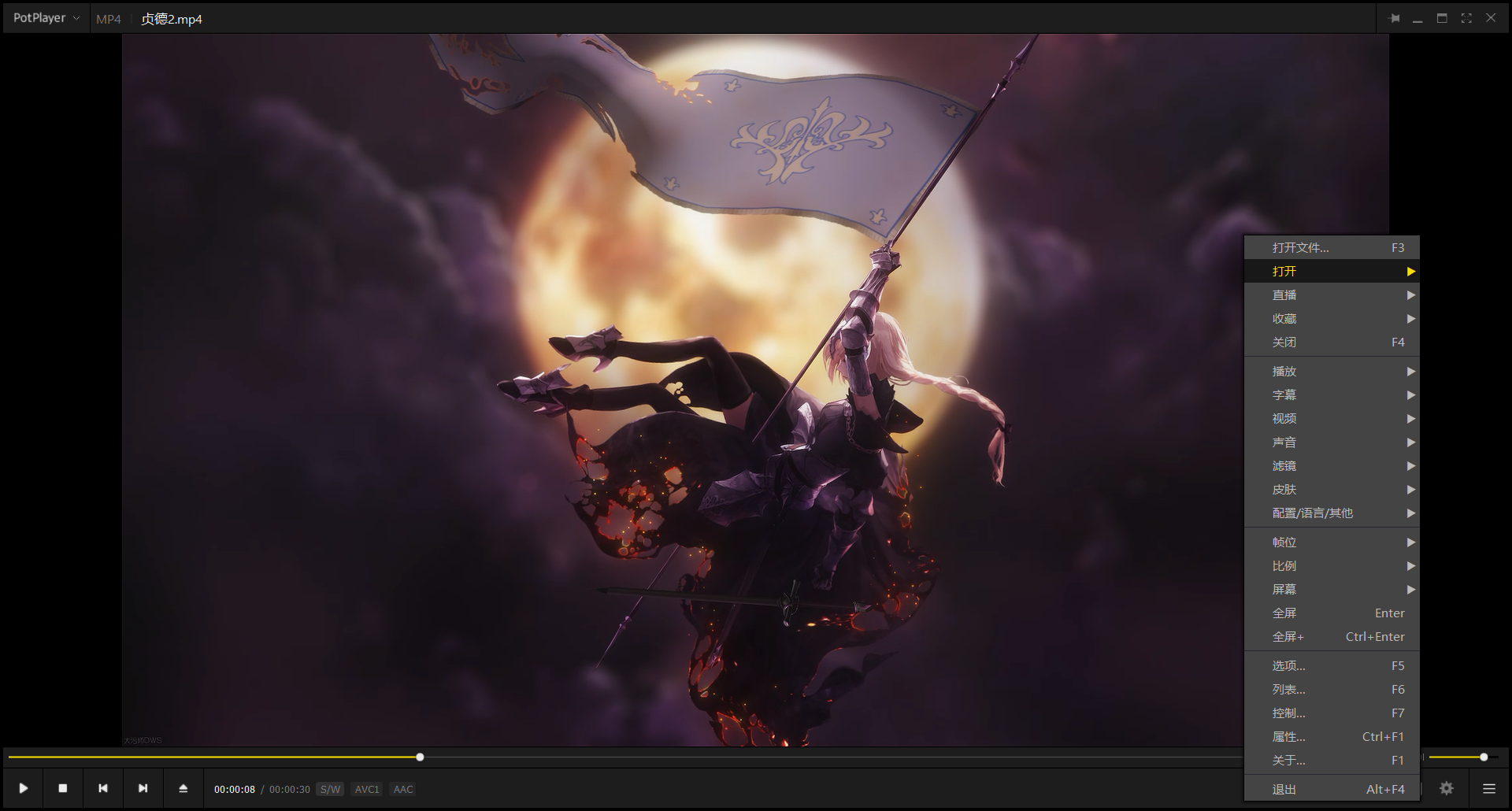Open the 帧位 submenu
This screenshot has width=1512, height=811.
[x=1332, y=542]
